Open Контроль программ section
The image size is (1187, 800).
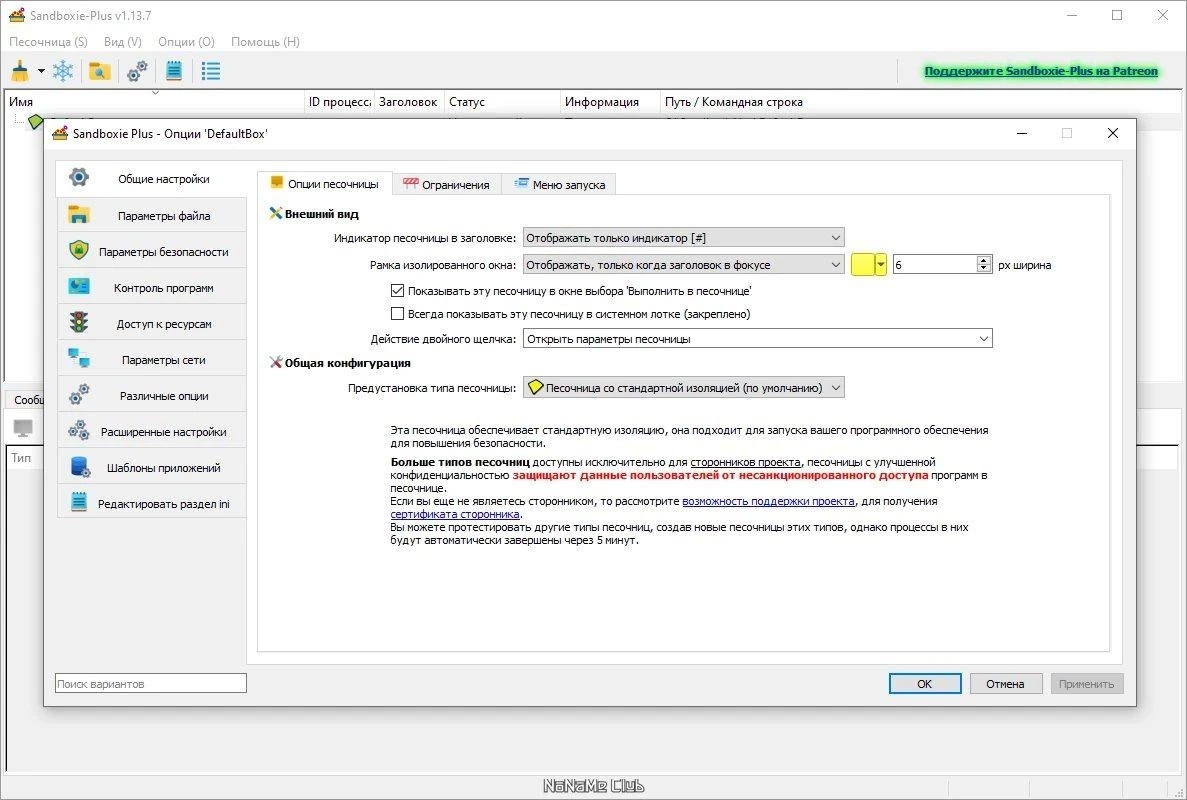point(151,288)
